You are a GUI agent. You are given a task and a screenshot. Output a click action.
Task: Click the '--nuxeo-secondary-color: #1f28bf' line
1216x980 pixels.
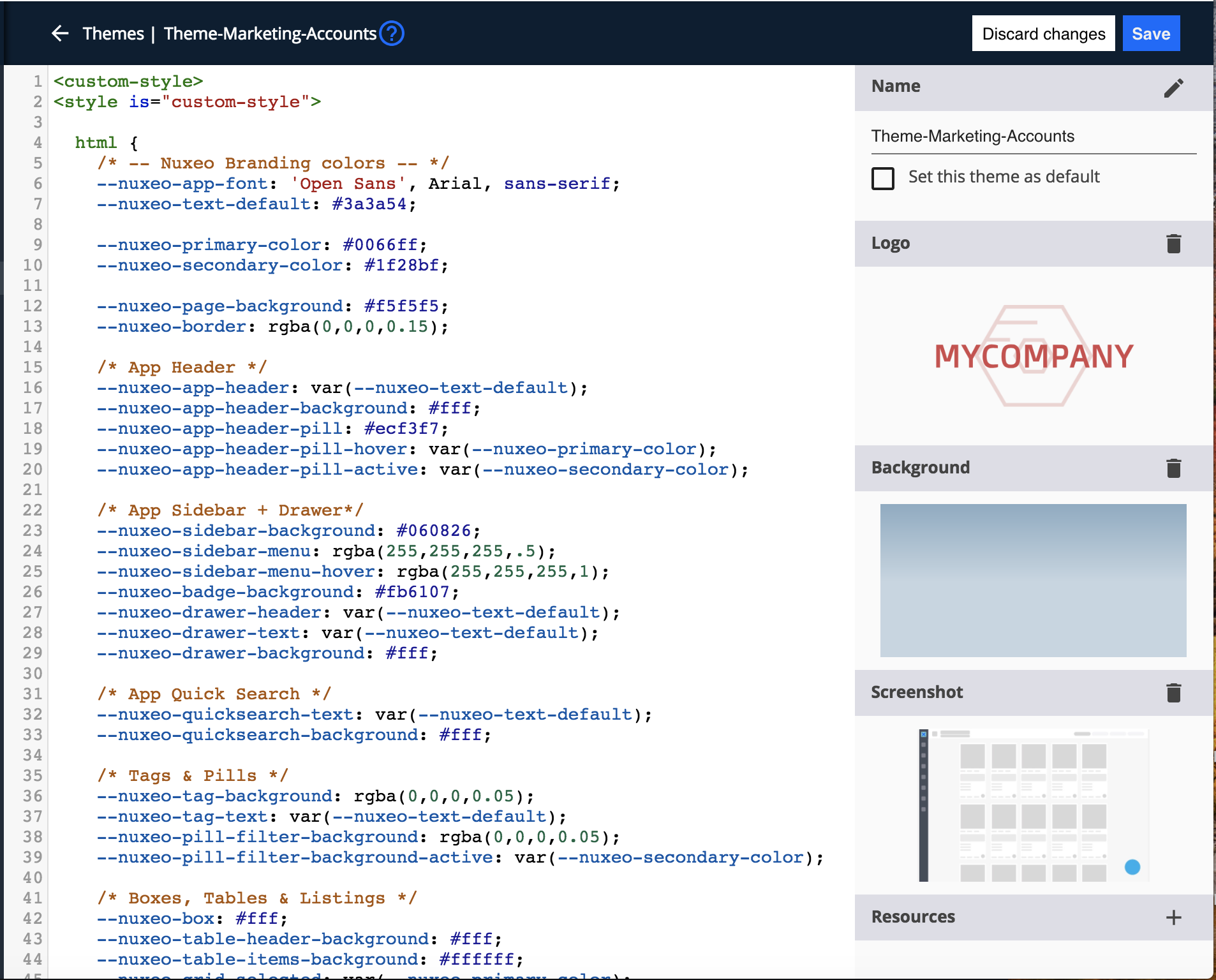[x=272, y=265]
